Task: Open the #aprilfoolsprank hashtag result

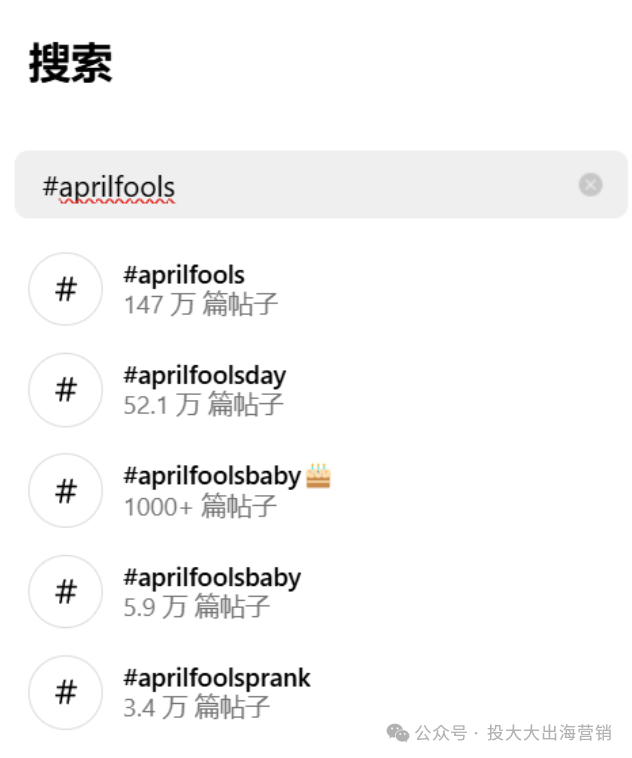Action: (217, 678)
